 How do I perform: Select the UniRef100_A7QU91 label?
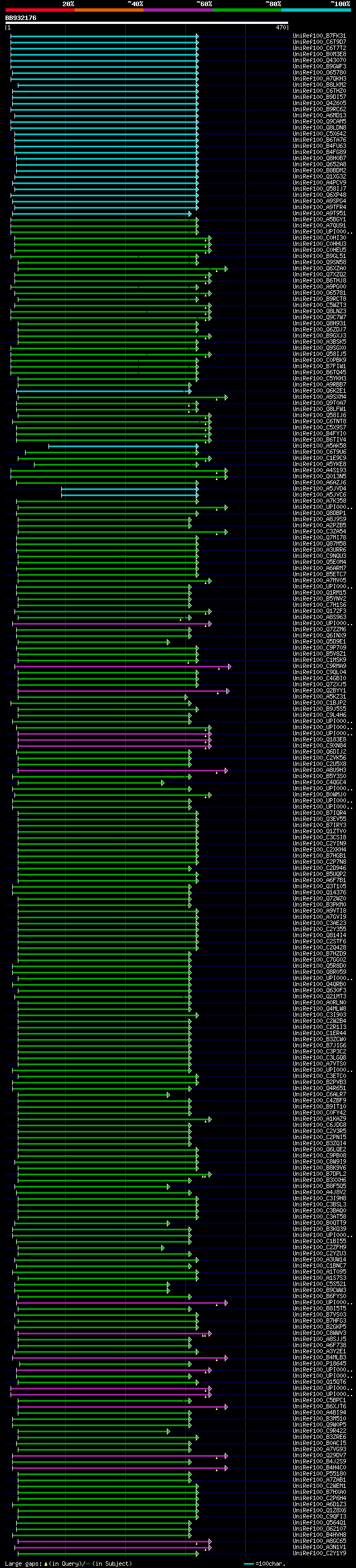[x=319, y=225]
